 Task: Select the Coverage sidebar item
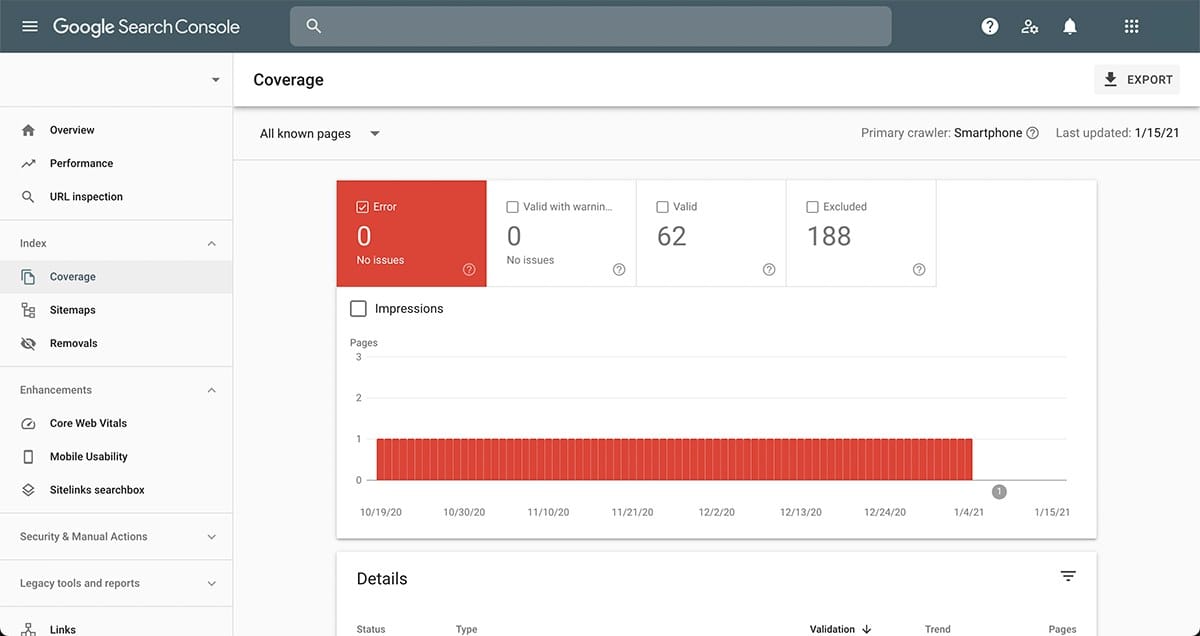[116, 277]
